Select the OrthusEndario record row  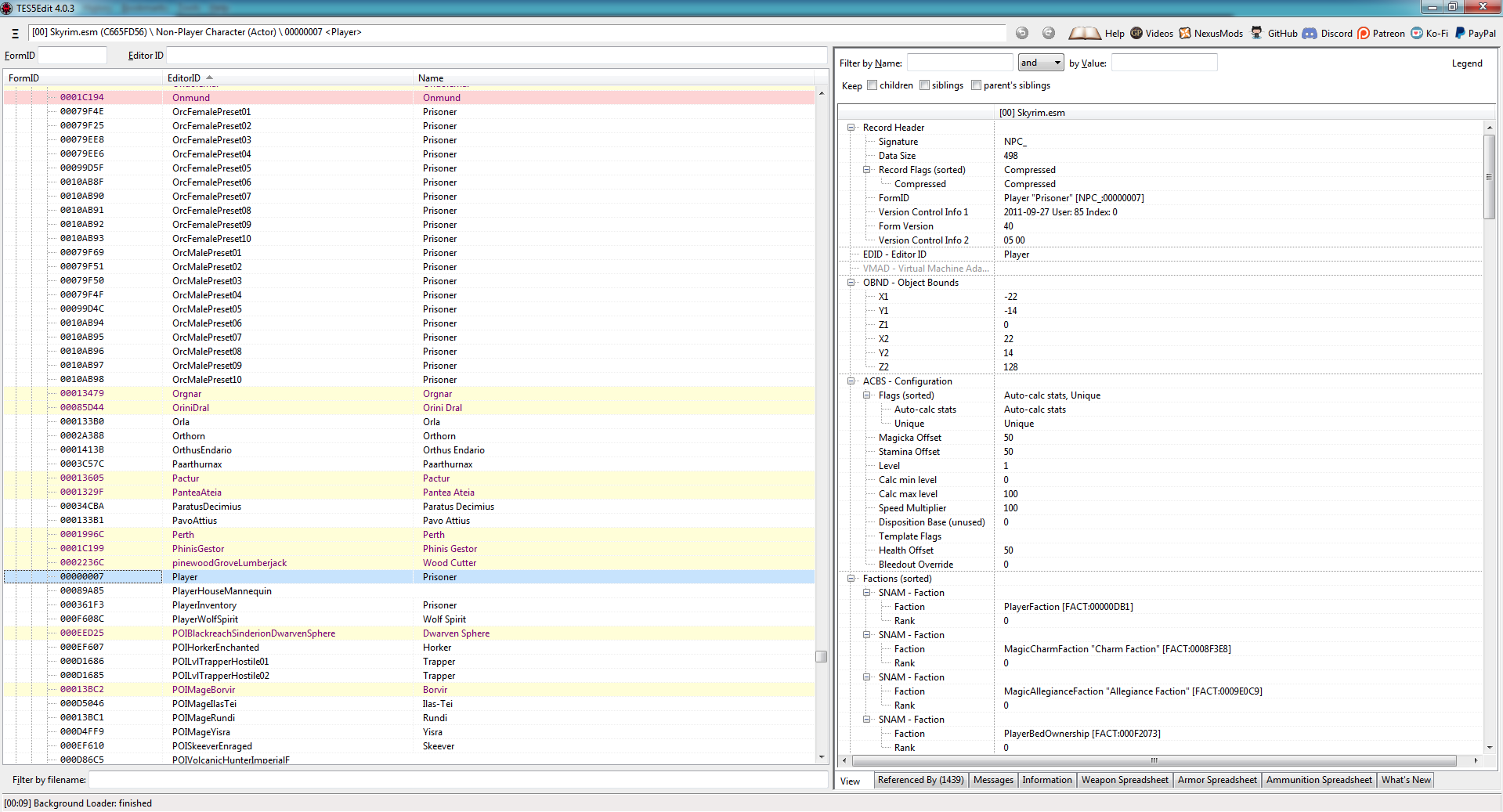(x=409, y=450)
